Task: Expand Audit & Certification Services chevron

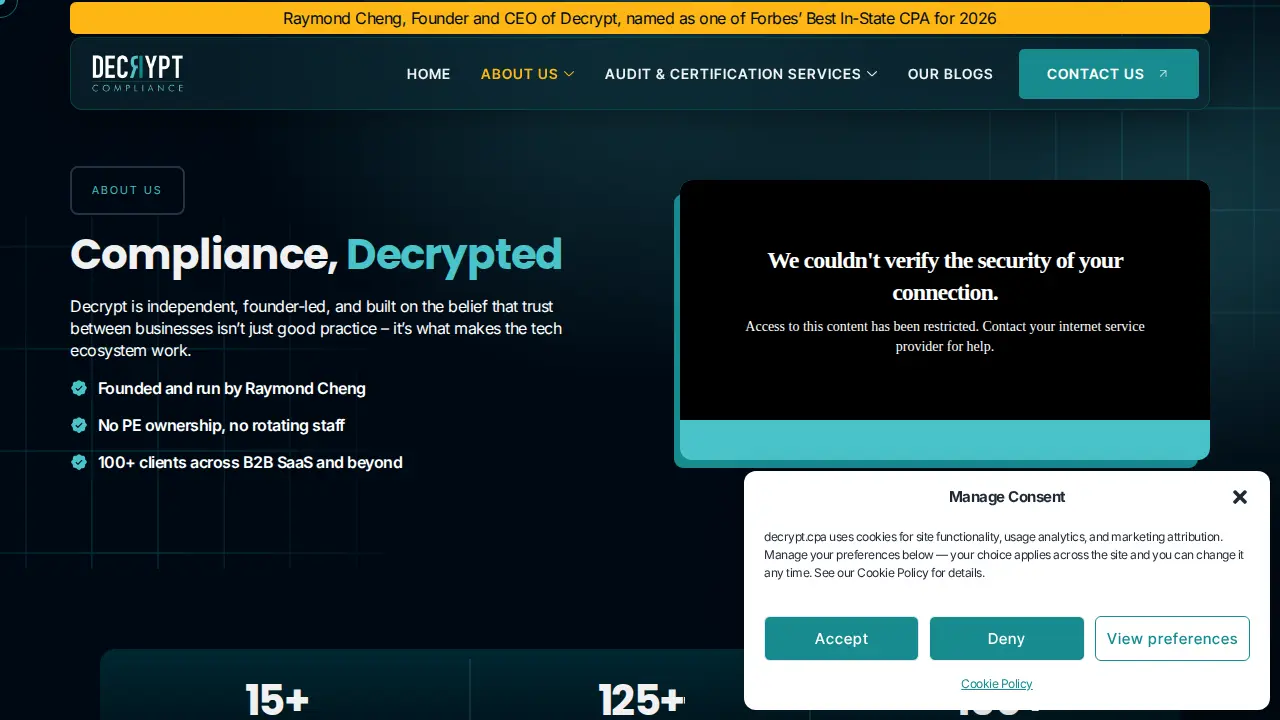Action: [x=872, y=74]
